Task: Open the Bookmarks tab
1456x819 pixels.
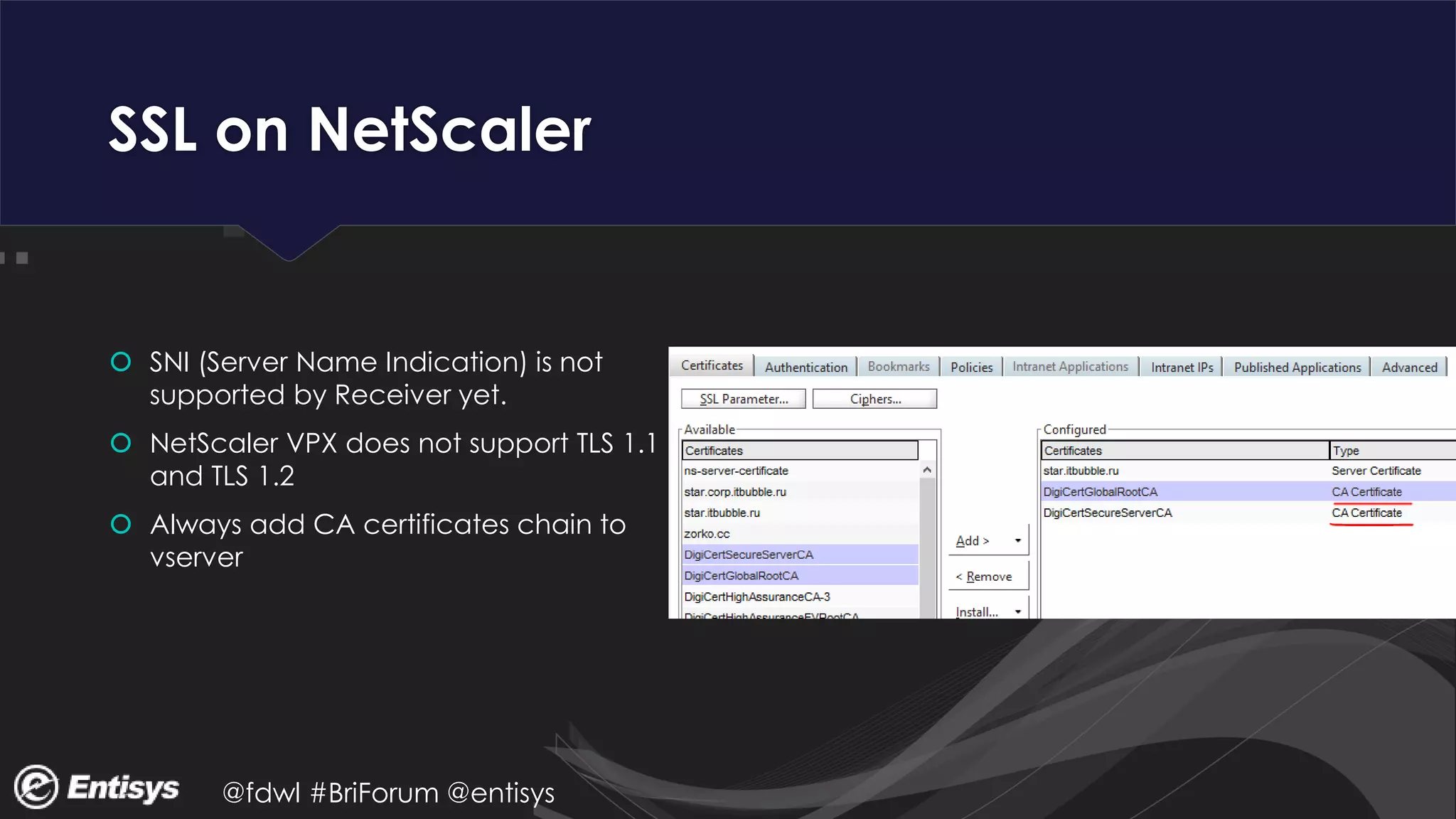Action: [x=899, y=367]
